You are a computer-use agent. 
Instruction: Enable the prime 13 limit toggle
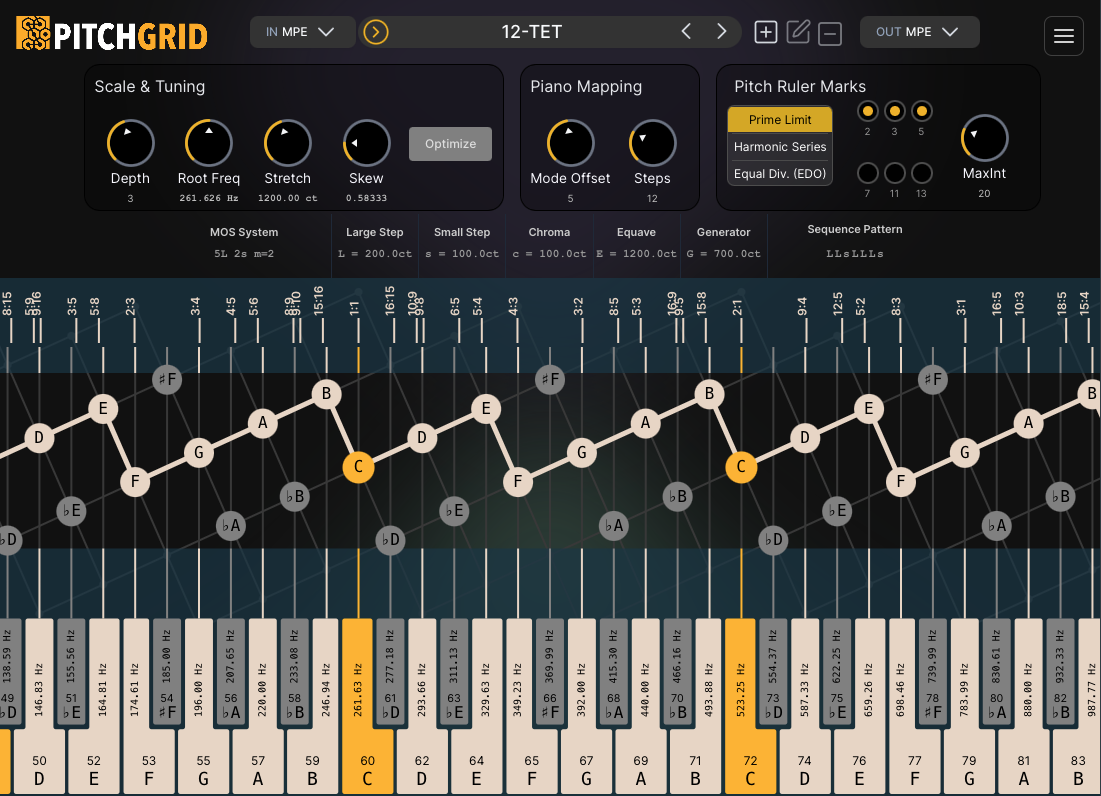click(x=921, y=172)
